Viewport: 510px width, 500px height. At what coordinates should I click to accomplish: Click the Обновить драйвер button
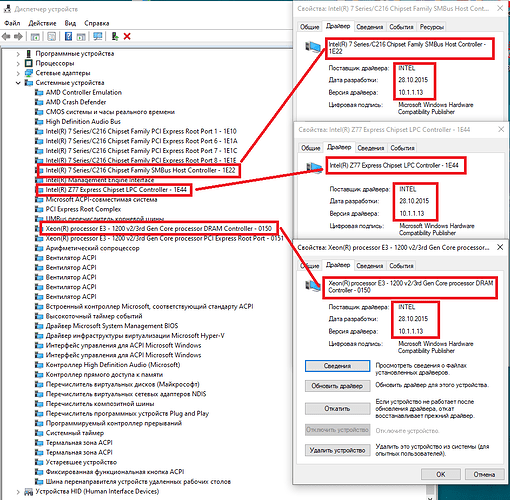click(337, 386)
